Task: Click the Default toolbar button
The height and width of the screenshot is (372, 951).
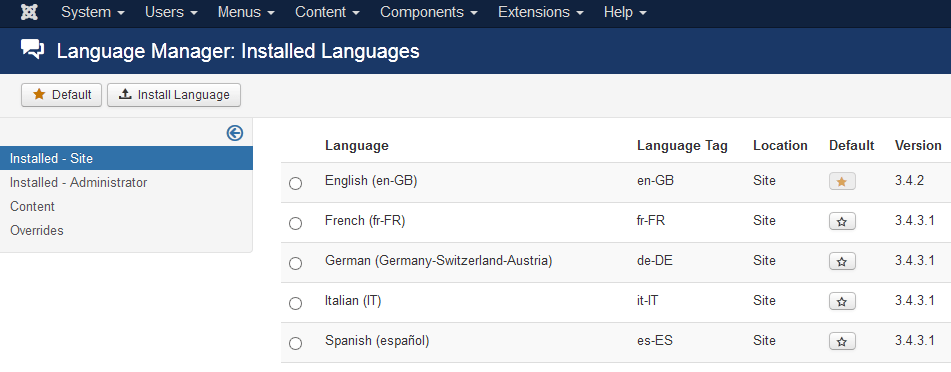Action: 61,95
